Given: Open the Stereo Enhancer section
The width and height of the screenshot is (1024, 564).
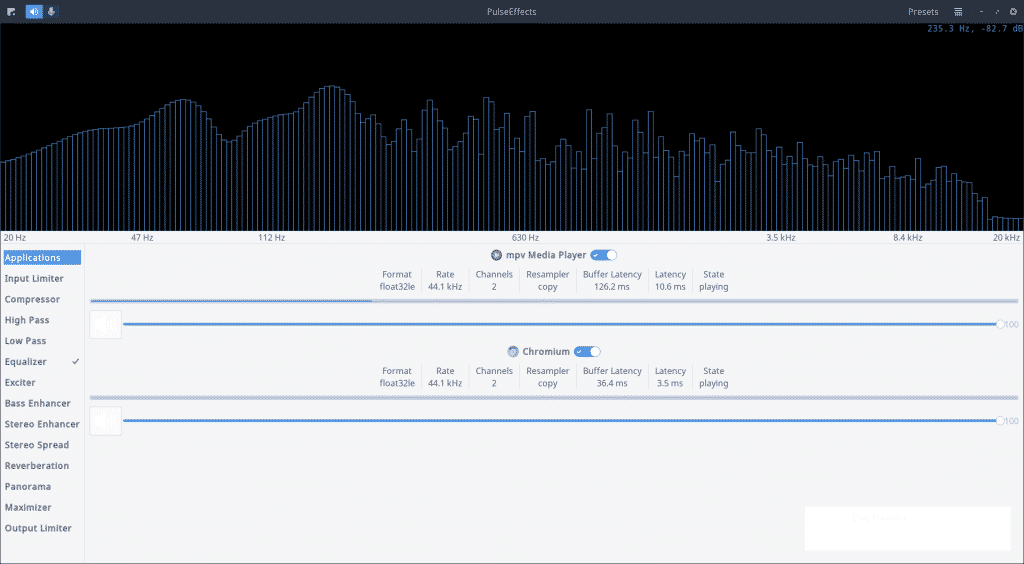Looking at the screenshot, I should 42,424.
